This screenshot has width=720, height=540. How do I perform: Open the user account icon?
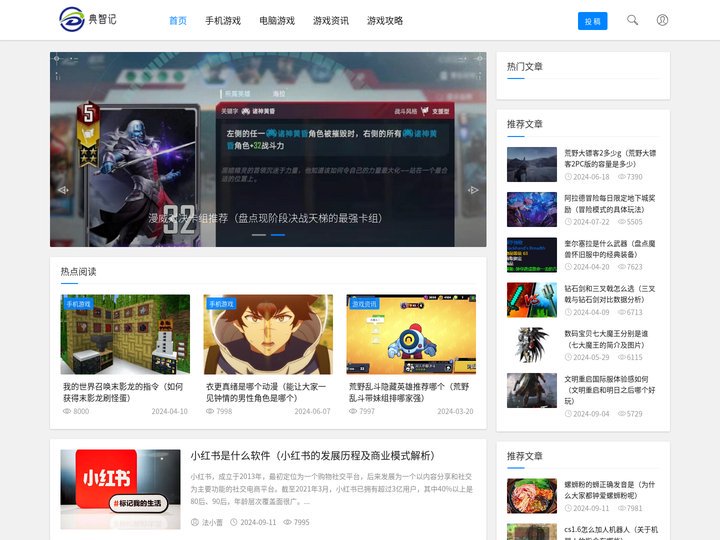coord(662,20)
